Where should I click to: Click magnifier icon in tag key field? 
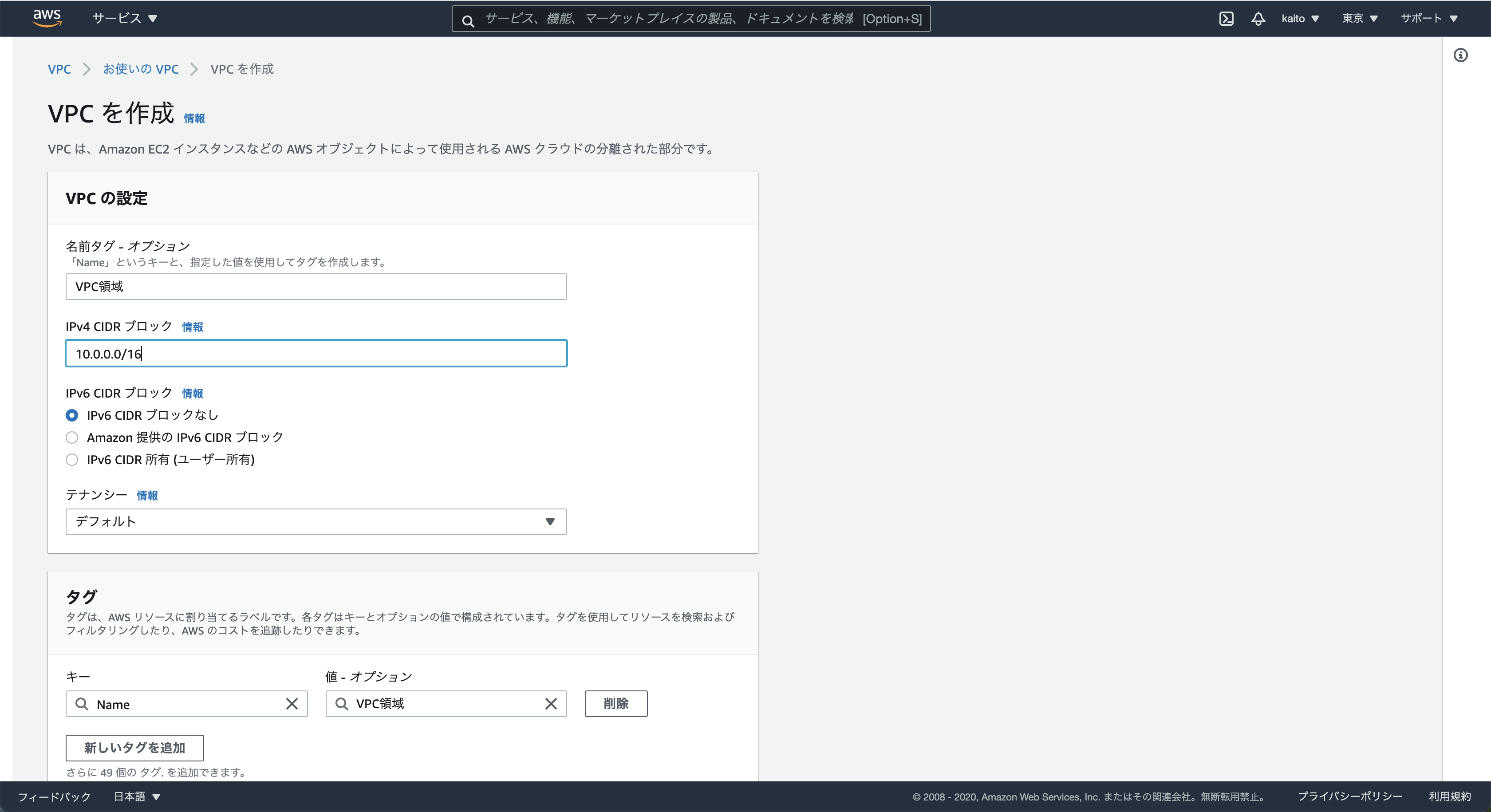pos(82,704)
